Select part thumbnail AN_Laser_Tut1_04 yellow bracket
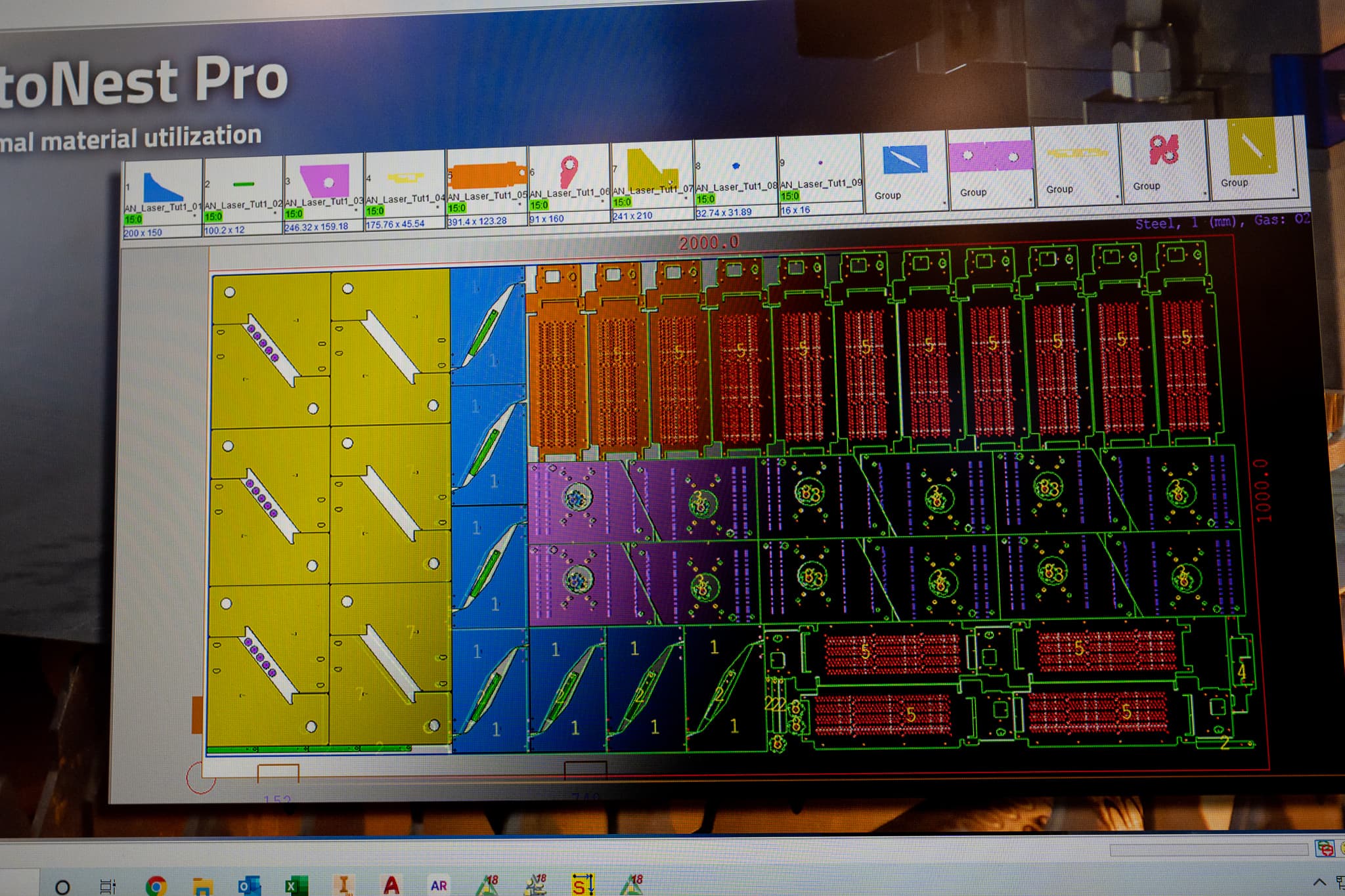Viewport: 1345px width, 896px height. [405, 177]
